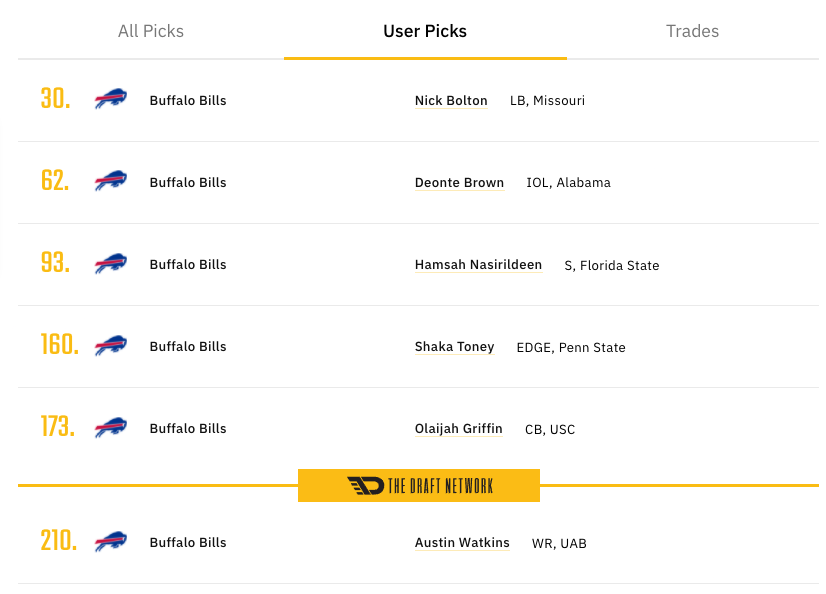
Task: Click Buffalo Bills text on pick 210
Action: point(188,543)
